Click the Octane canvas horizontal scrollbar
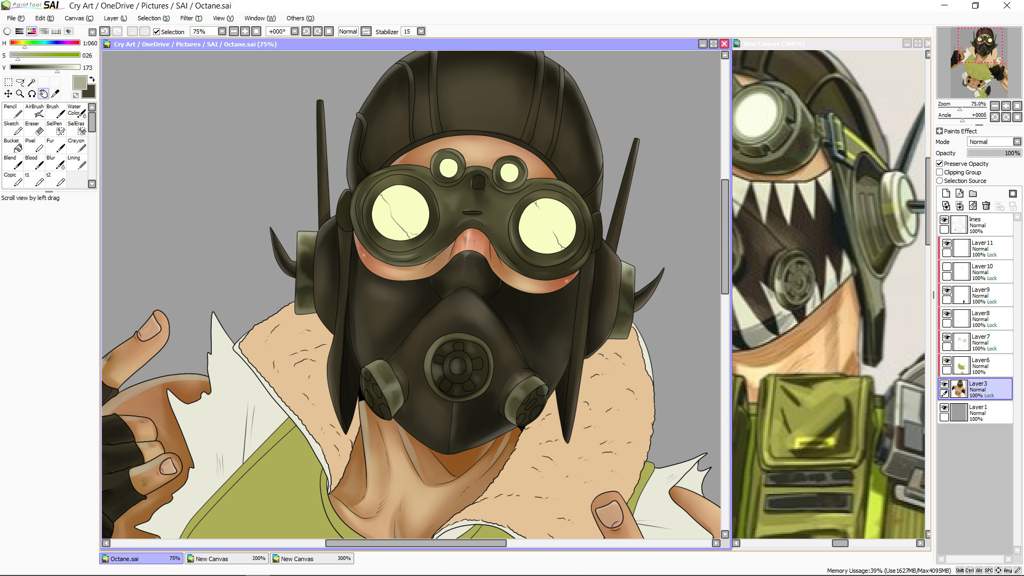Image resolution: width=1024 pixels, height=576 pixels. coord(415,543)
